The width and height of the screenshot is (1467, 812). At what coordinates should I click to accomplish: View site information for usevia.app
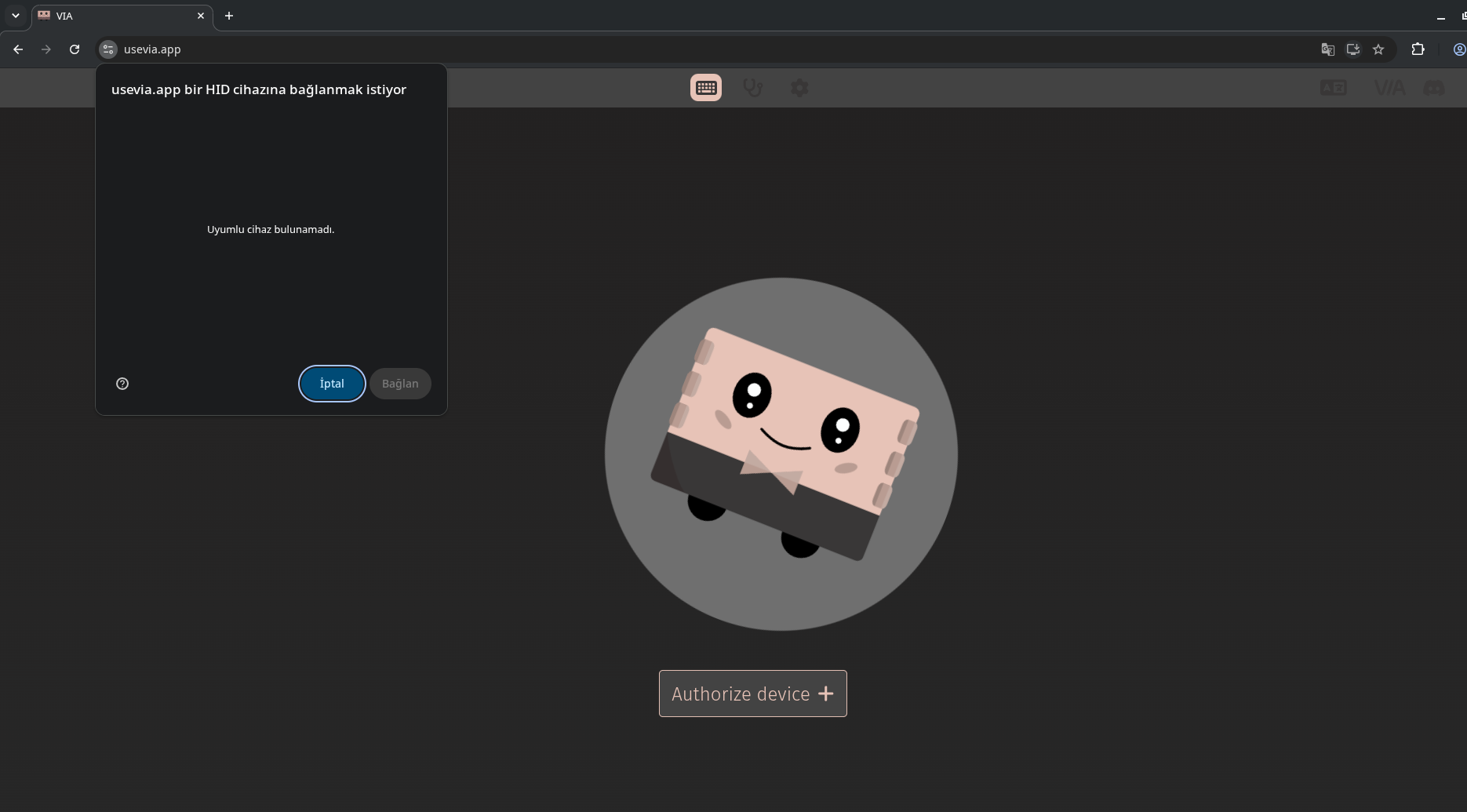[x=108, y=49]
